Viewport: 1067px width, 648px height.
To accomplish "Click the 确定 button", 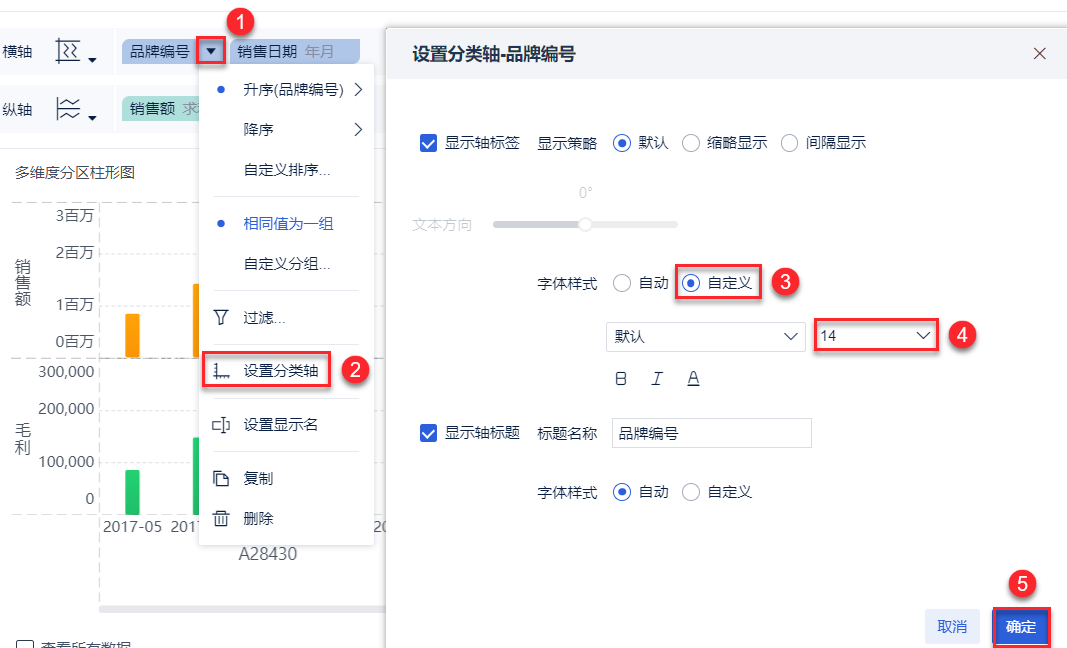I will click(x=1021, y=627).
